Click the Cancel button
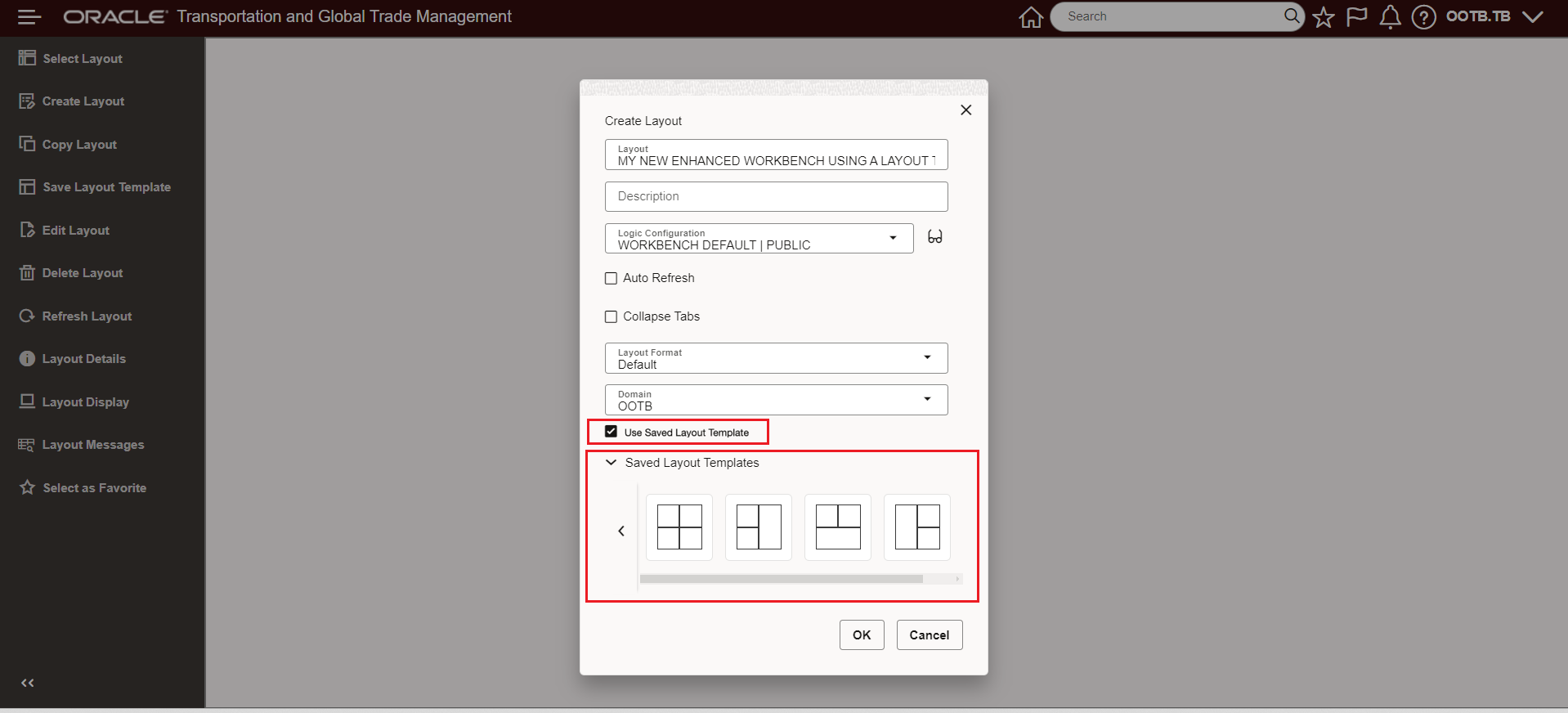 click(x=930, y=635)
